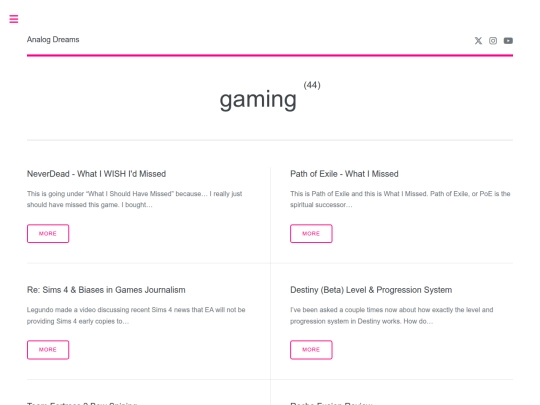Click NeverDead excerpt starting "This is going under"
This screenshot has width=540, height=405.
click(134, 199)
